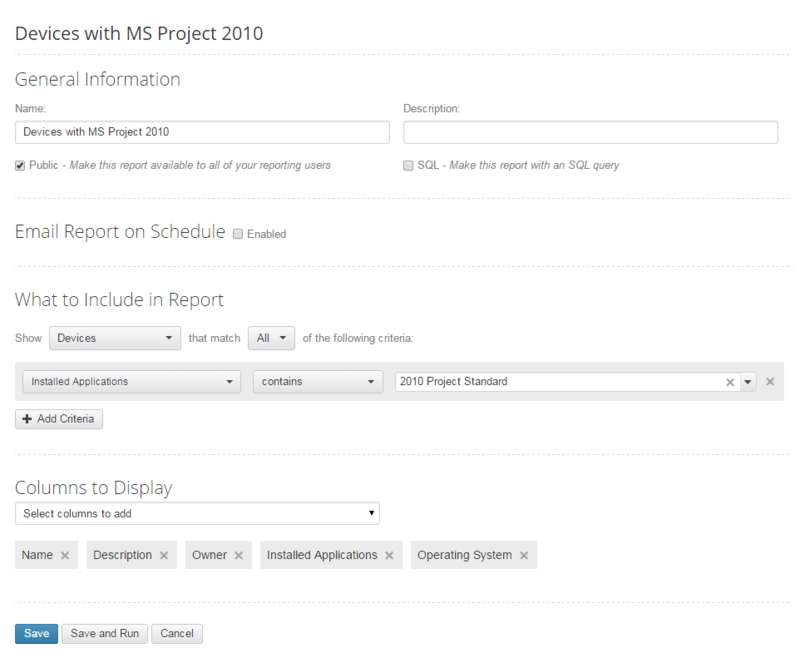Remove the Installed Applications column chip

click(390, 555)
